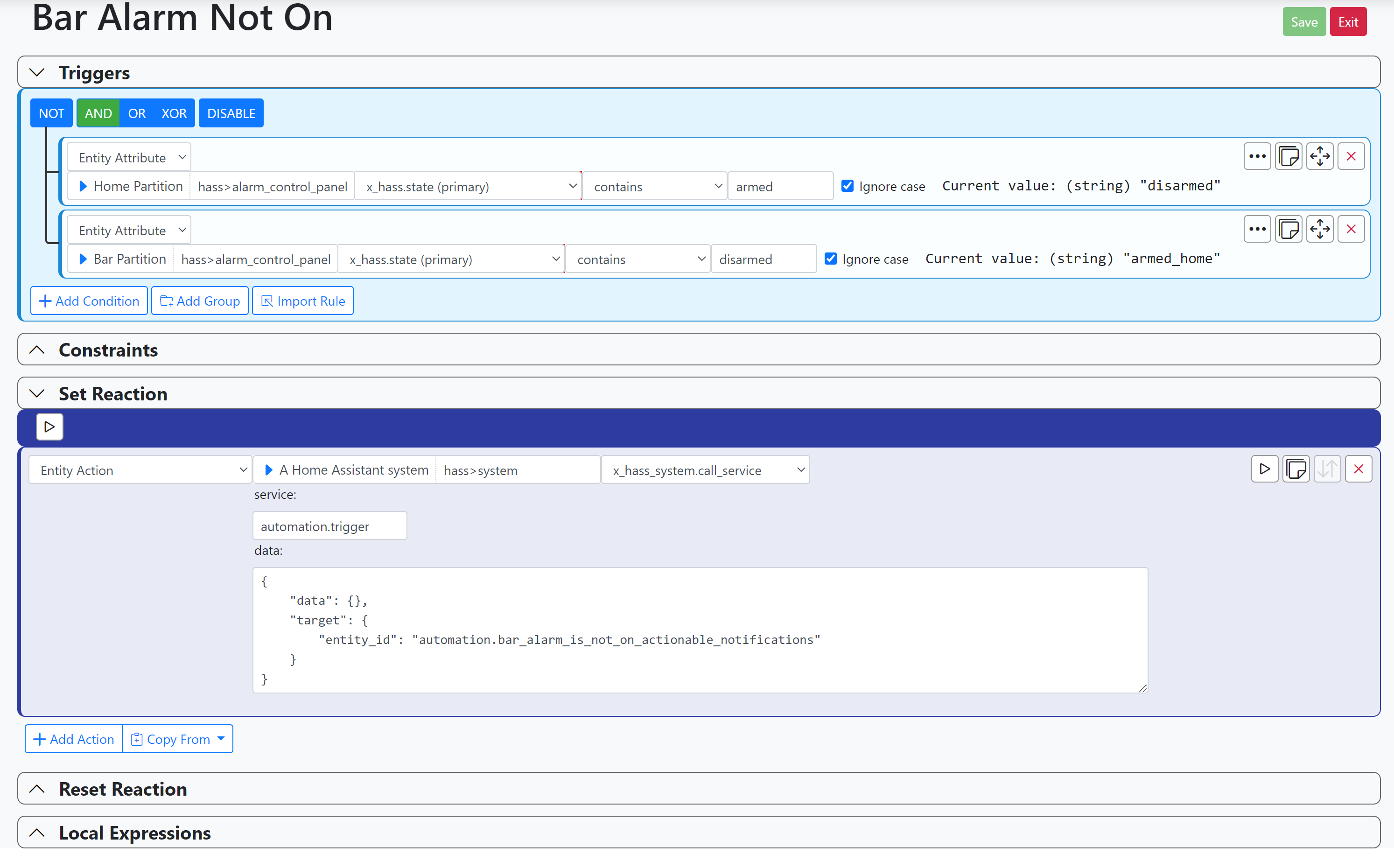Toggle DISABLE on trigger group
Image resolution: width=1394 pixels, height=868 pixels.
[231, 113]
